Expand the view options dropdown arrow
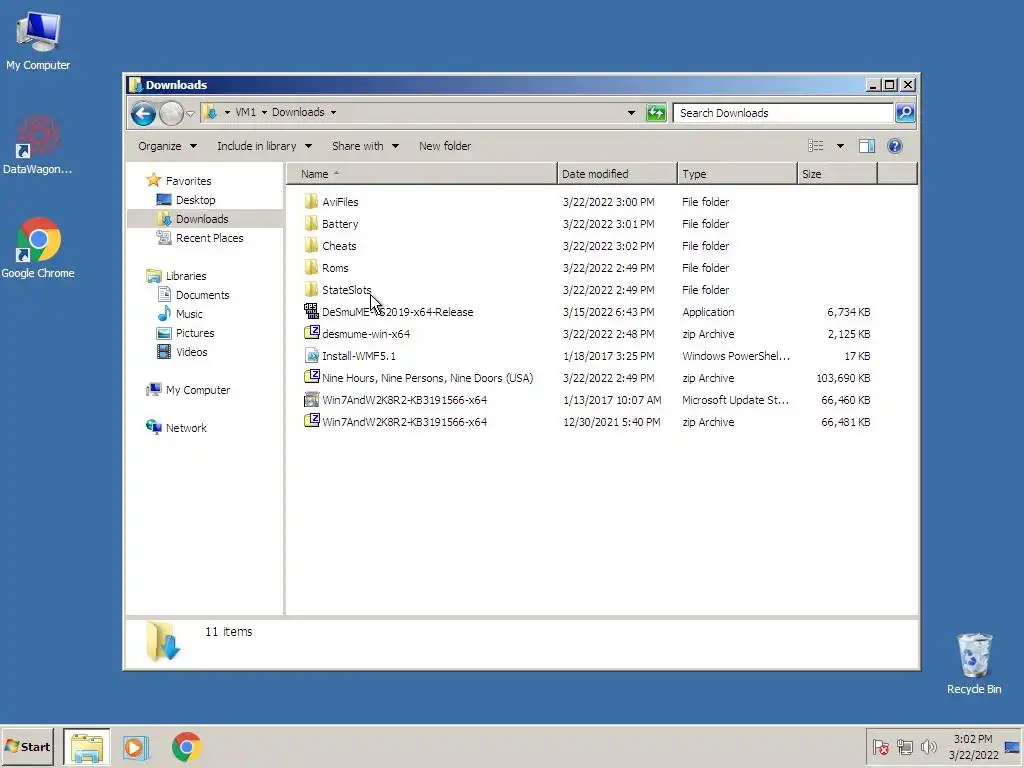The height and width of the screenshot is (768, 1024). point(840,146)
